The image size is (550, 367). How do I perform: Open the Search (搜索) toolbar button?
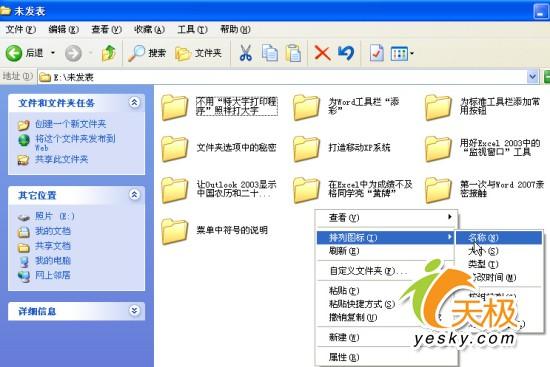pos(147,53)
